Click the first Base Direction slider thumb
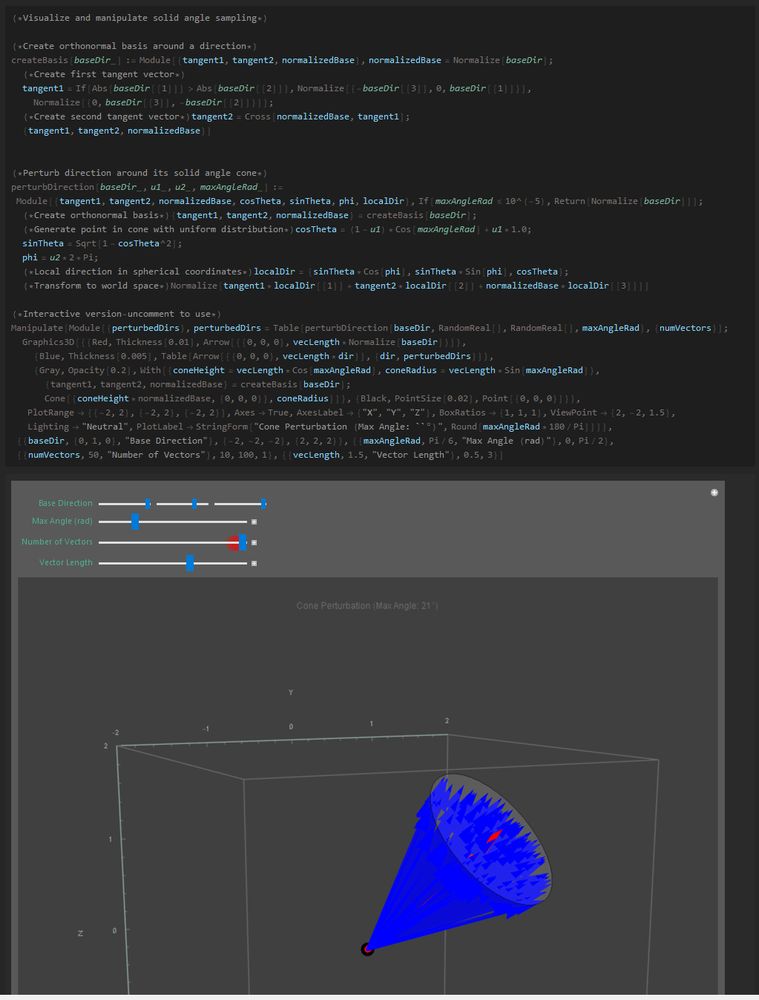Viewport: 759px width, 1000px height. (x=148, y=504)
